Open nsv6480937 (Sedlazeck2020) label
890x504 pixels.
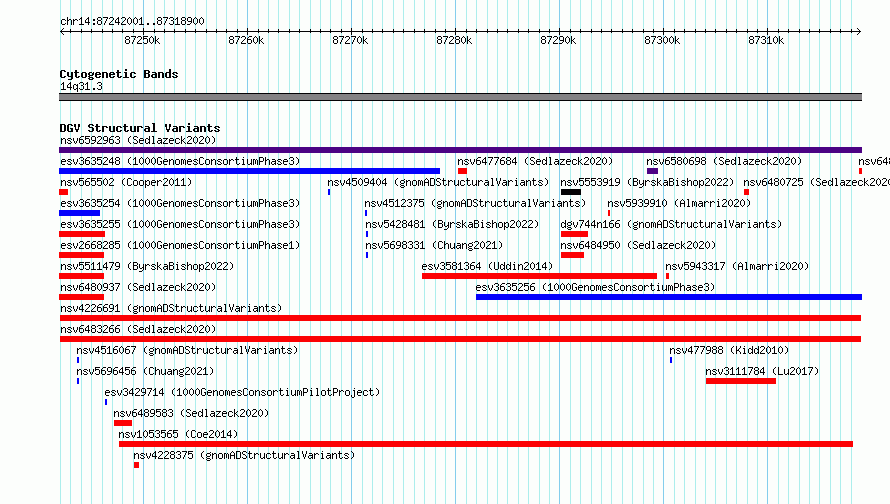138,287
